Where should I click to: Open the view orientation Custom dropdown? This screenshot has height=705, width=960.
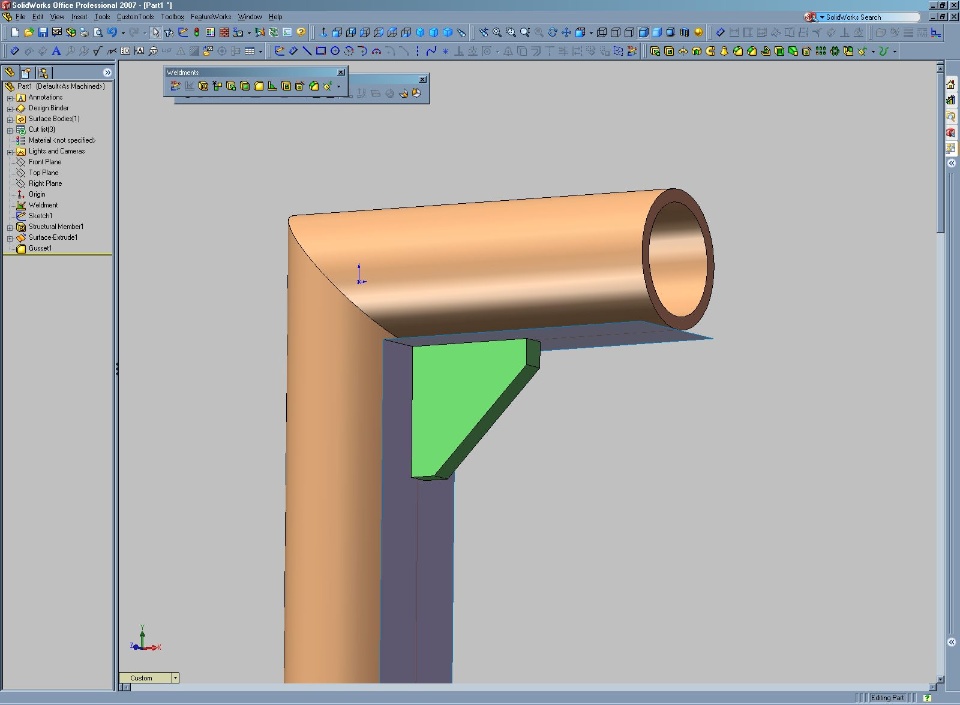click(x=175, y=678)
